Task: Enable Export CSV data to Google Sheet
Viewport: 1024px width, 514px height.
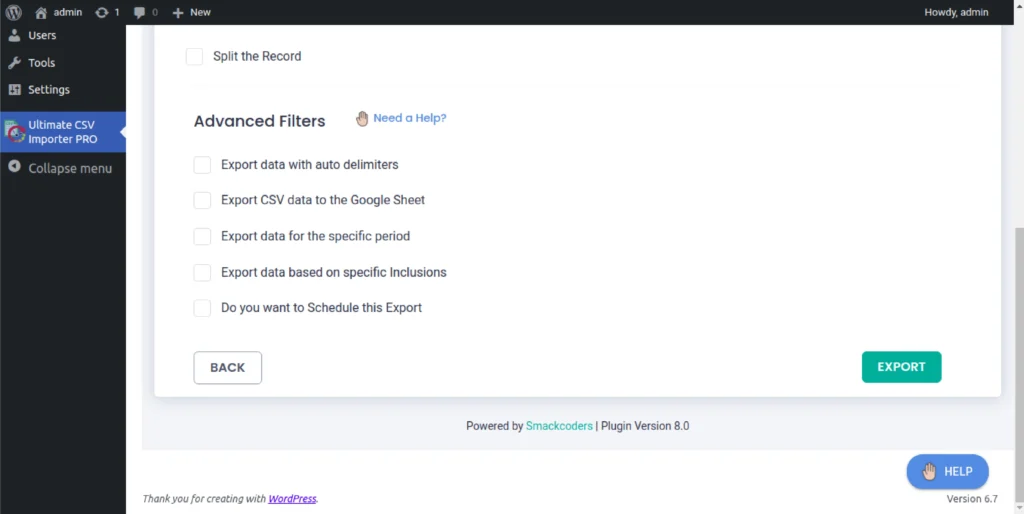Action: (x=202, y=201)
